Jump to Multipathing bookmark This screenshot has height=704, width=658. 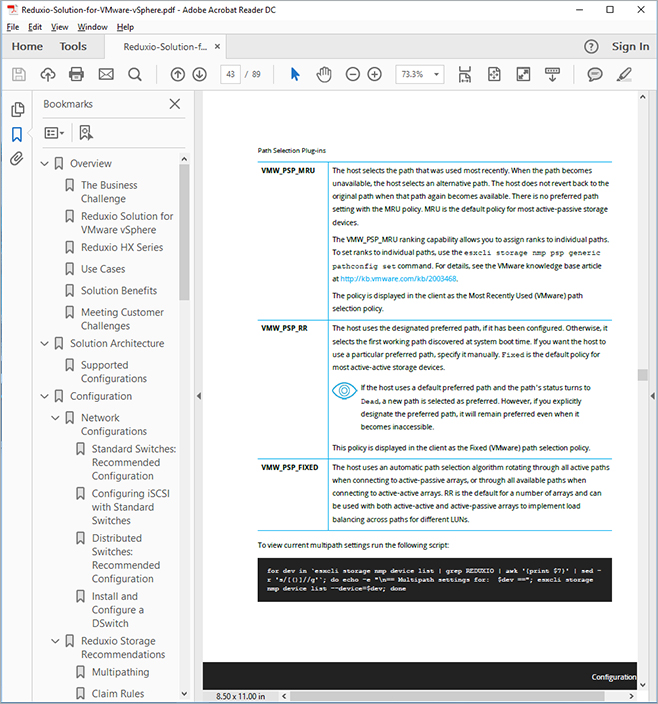click(x=120, y=672)
